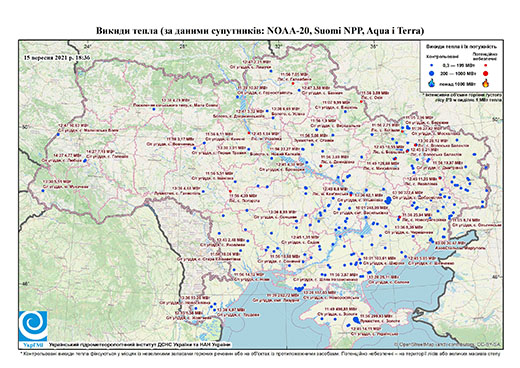Open the OpenStreetMap contributors attribution

click(x=448, y=344)
